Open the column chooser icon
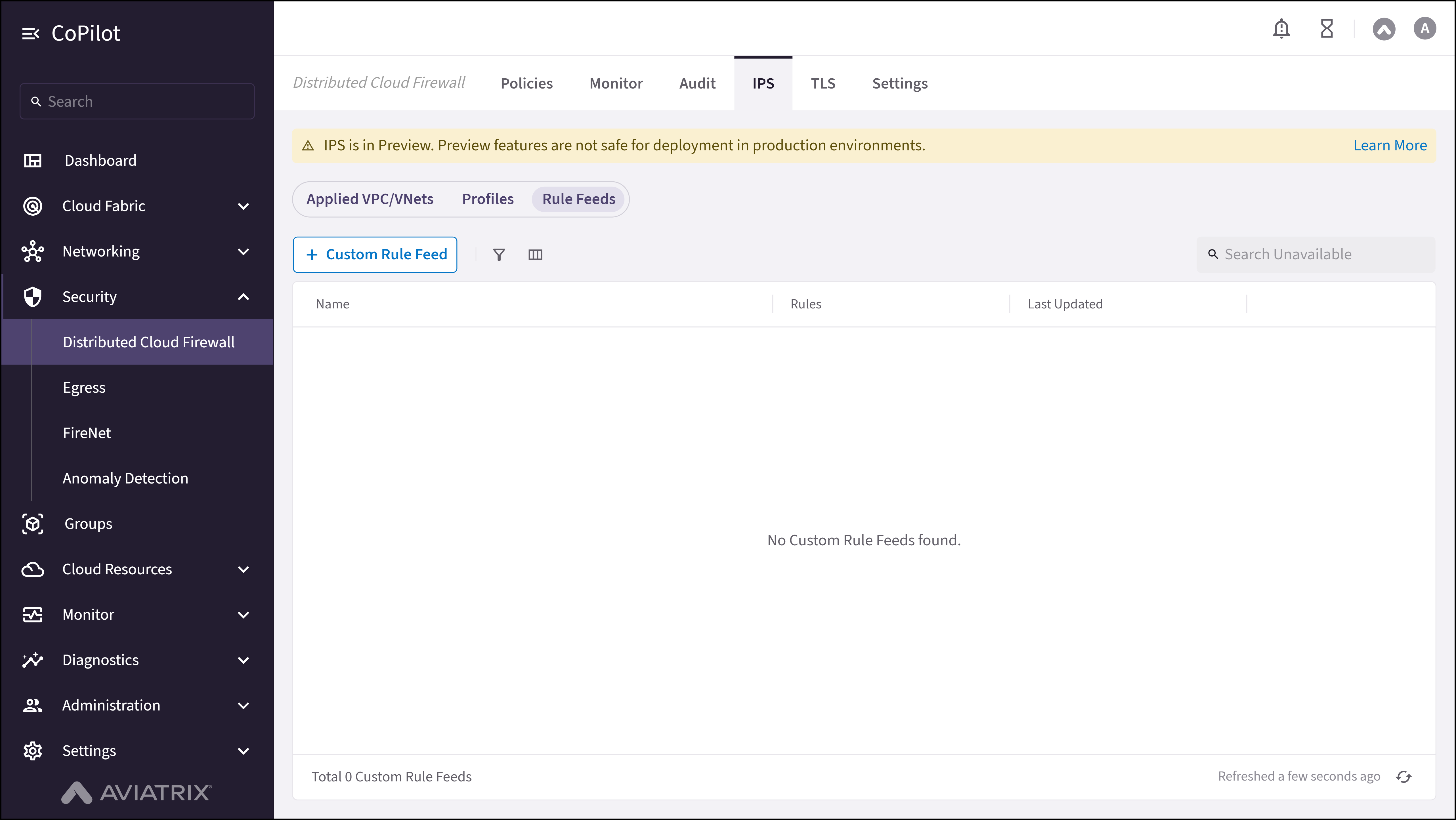Screen dimensions: 1456x820 [535, 255]
